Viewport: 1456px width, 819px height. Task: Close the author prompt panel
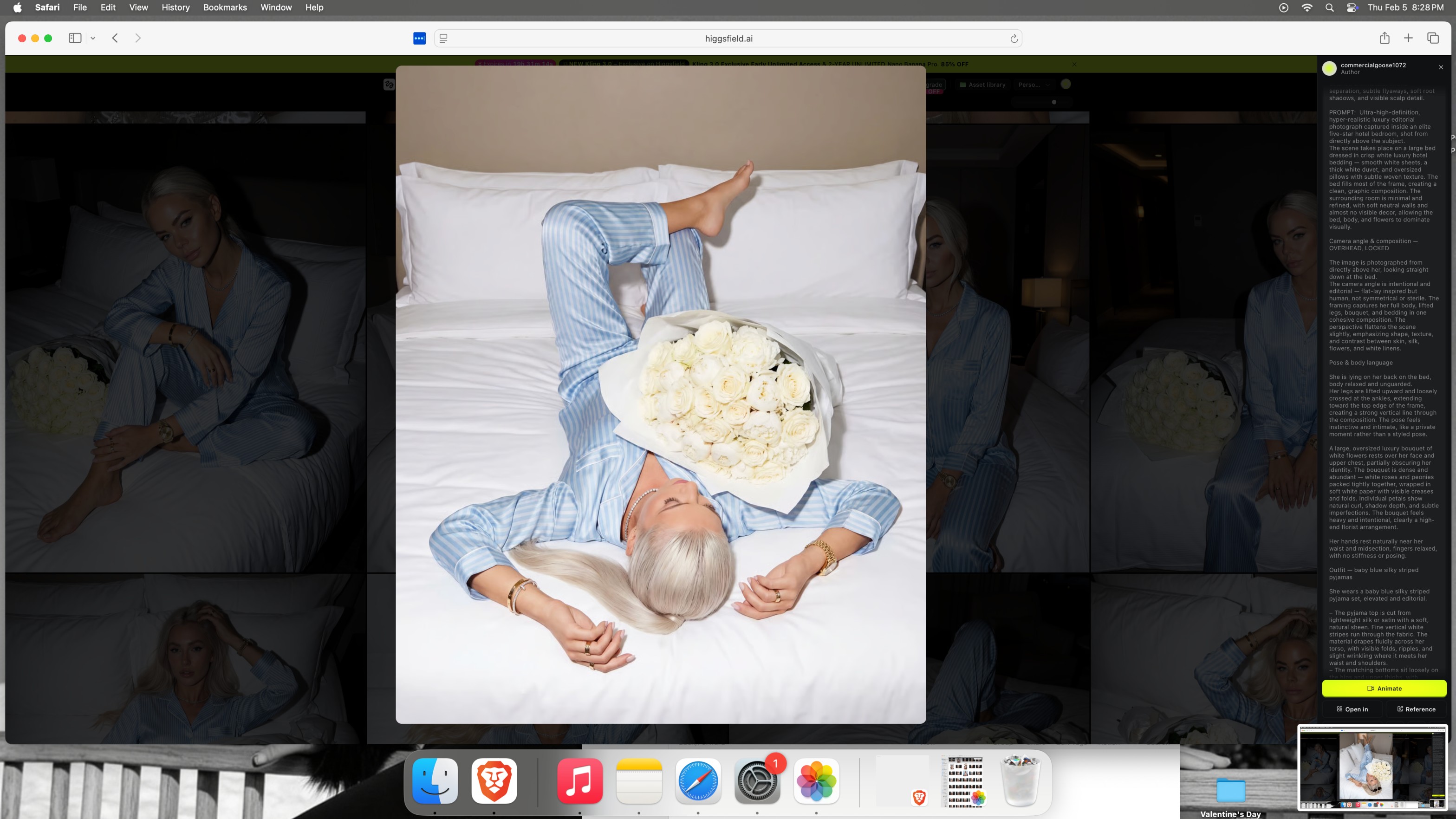pyautogui.click(x=1441, y=67)
